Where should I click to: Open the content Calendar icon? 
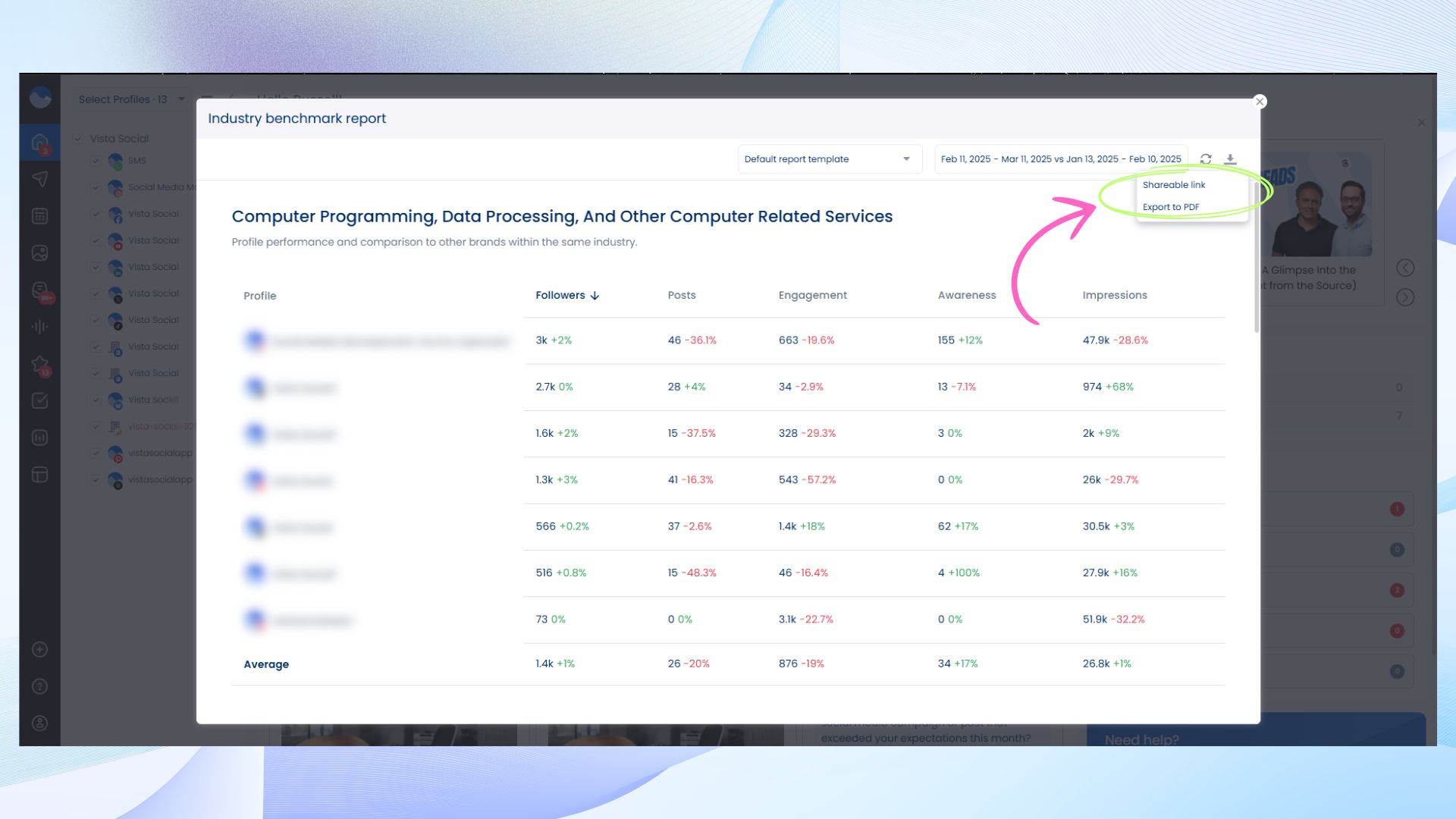pyautogui.click(x=39, y=216)
